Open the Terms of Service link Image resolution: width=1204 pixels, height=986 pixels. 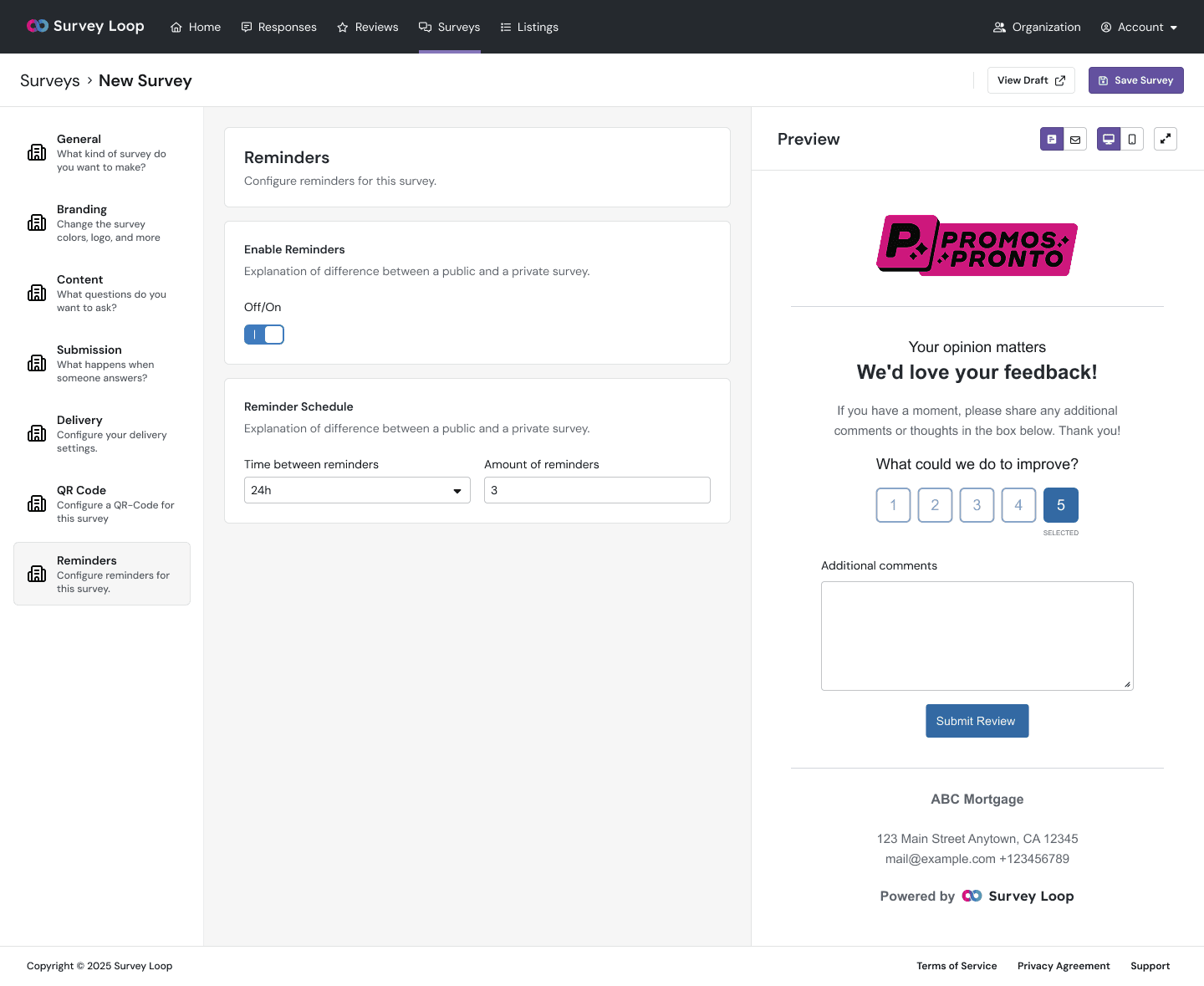pyautogui.click(x=957, y=966)
